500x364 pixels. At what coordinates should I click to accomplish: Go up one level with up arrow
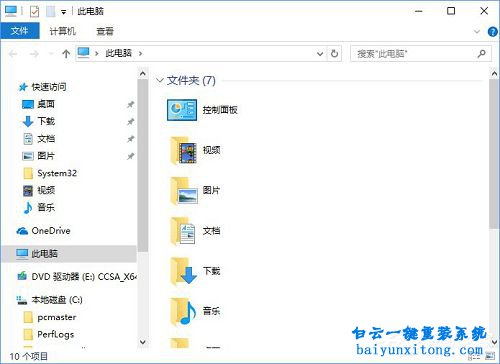(x=66, y=53)
